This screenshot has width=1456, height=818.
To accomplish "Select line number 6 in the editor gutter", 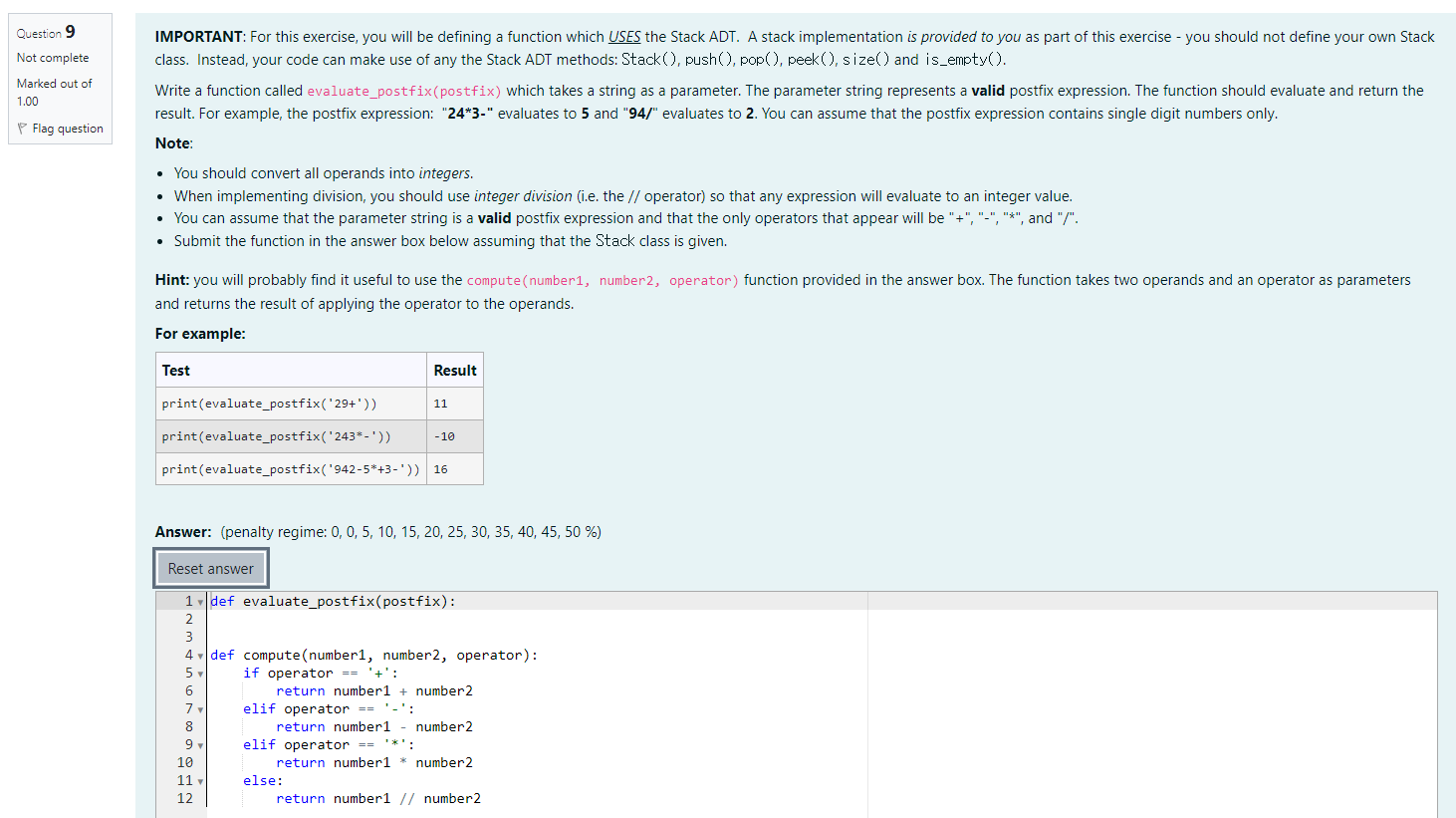I will (188, 690).
